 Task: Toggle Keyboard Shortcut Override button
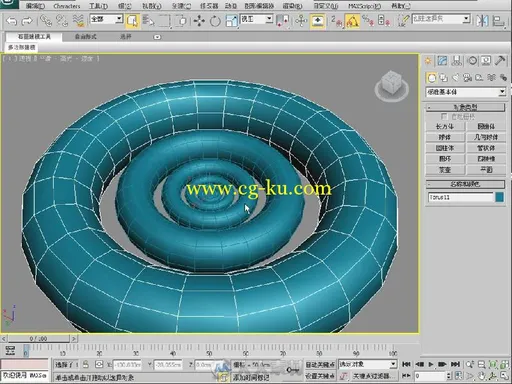pos(318,21)
